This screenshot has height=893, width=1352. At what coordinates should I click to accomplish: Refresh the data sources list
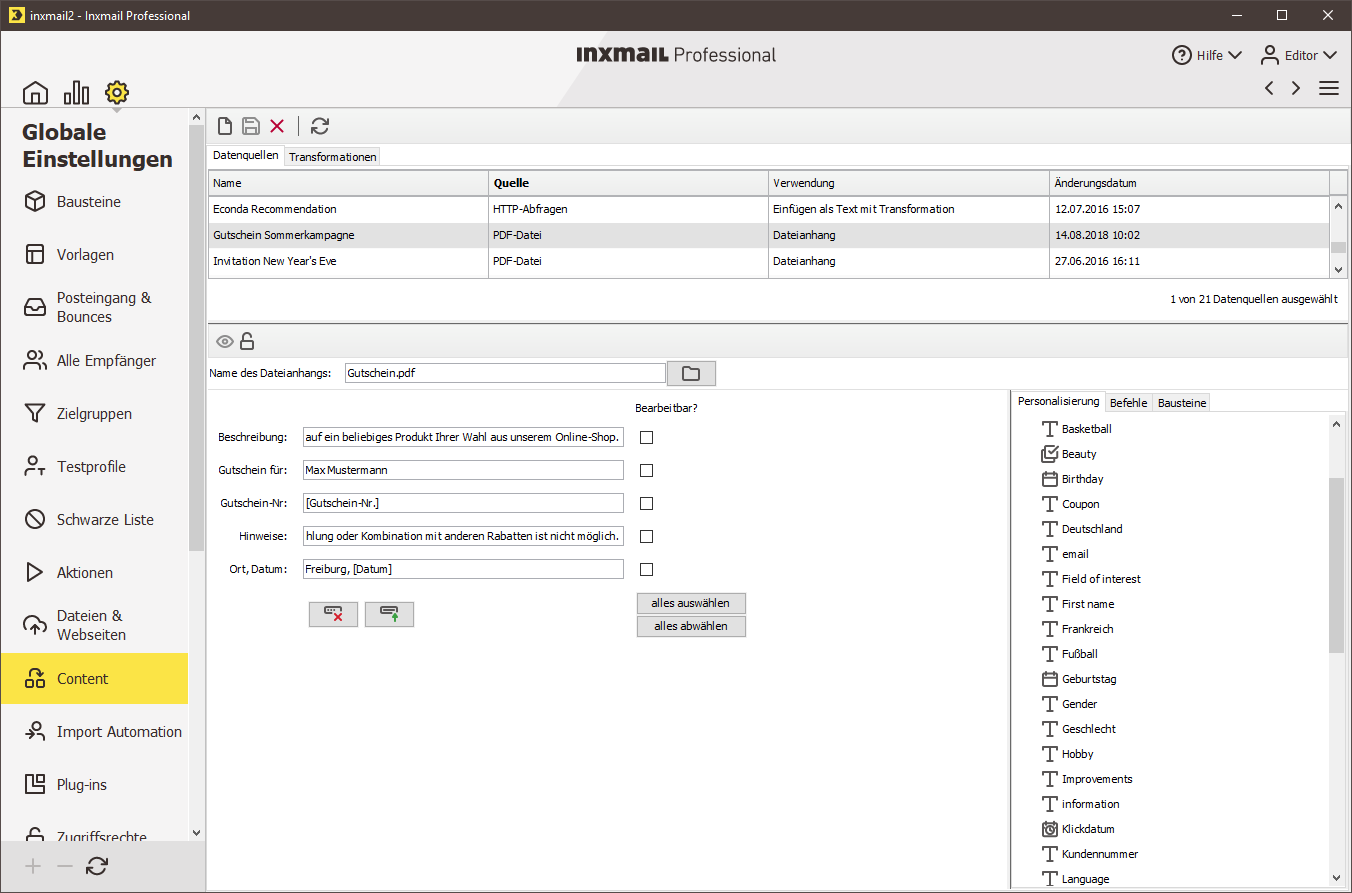pyautogui.click(x=320, y=126)
